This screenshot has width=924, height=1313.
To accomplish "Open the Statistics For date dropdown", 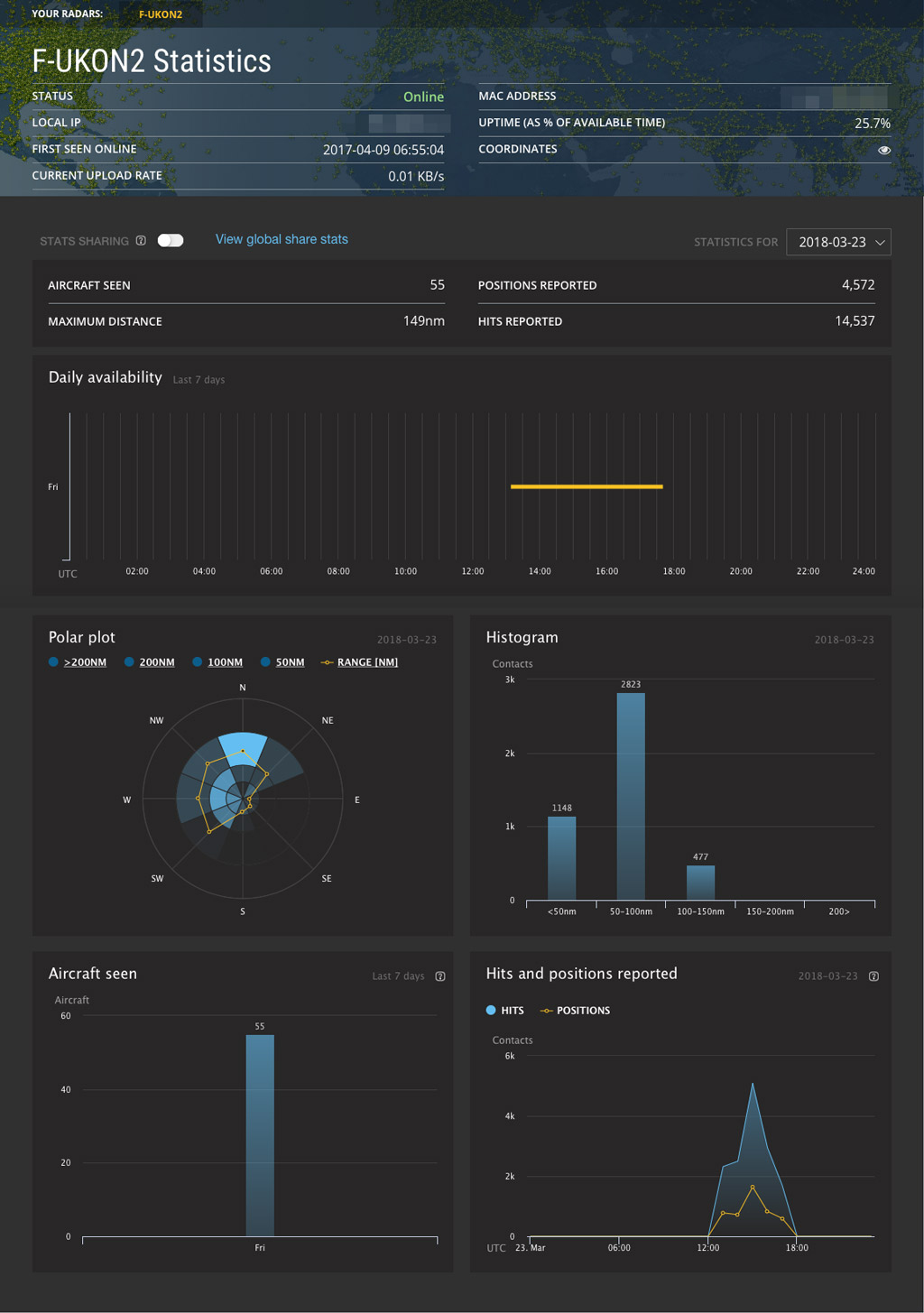I will pyautogui.click(x=839, y=242).
